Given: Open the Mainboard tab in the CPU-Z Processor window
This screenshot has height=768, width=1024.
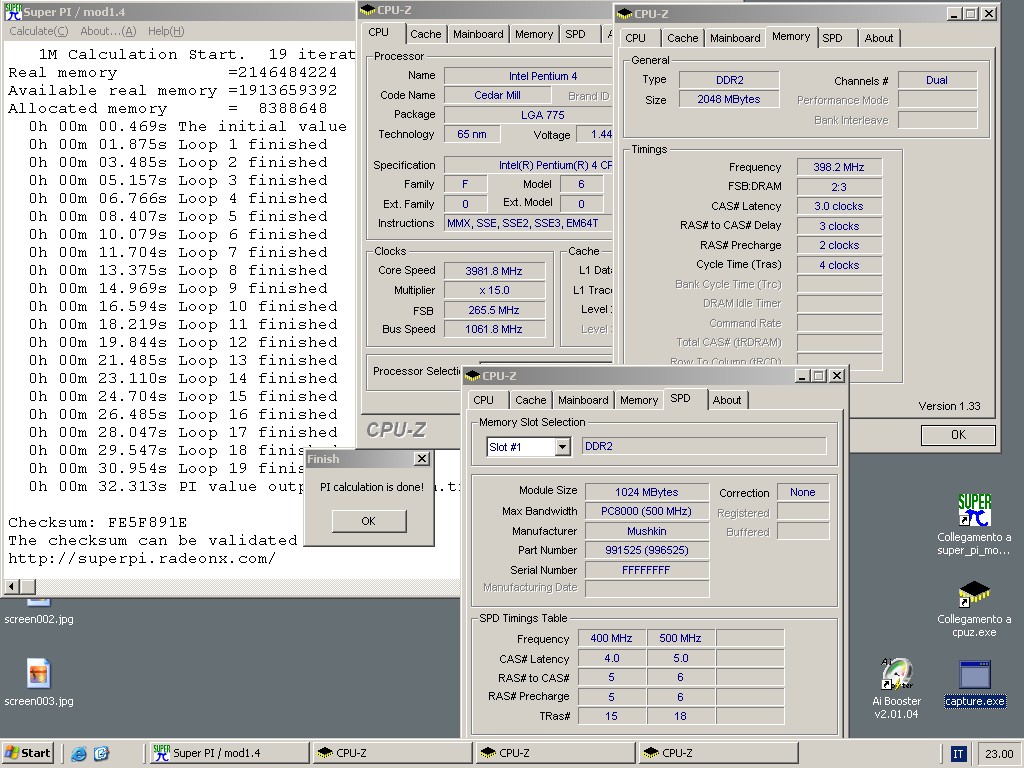Looking at the screenshot, I should pos(478,34).
